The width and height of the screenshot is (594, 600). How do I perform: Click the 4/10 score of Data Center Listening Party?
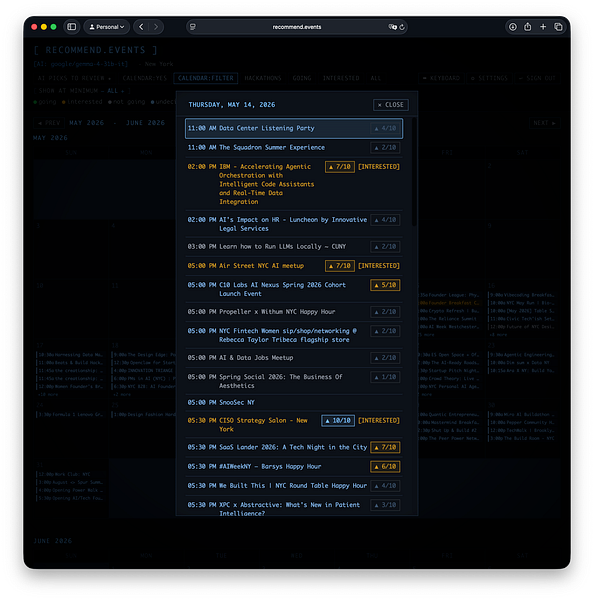click(385, 129)
